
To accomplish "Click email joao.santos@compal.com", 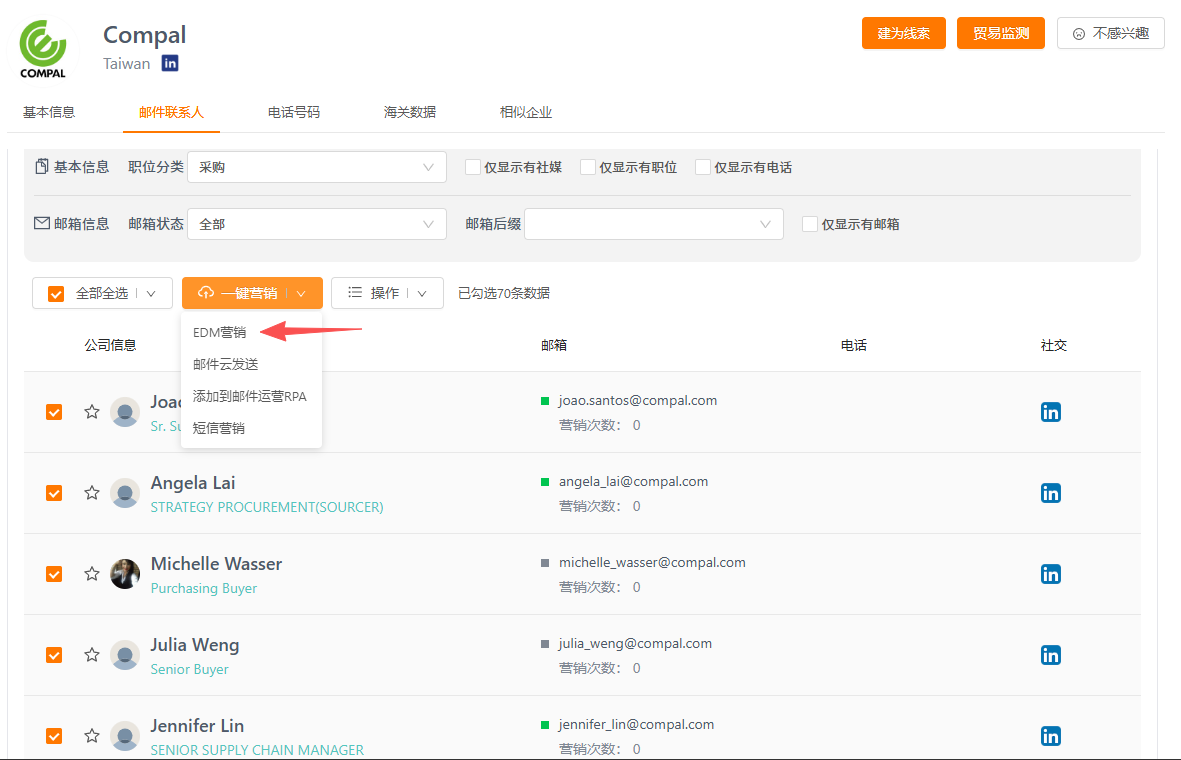I will pos(638,401).
